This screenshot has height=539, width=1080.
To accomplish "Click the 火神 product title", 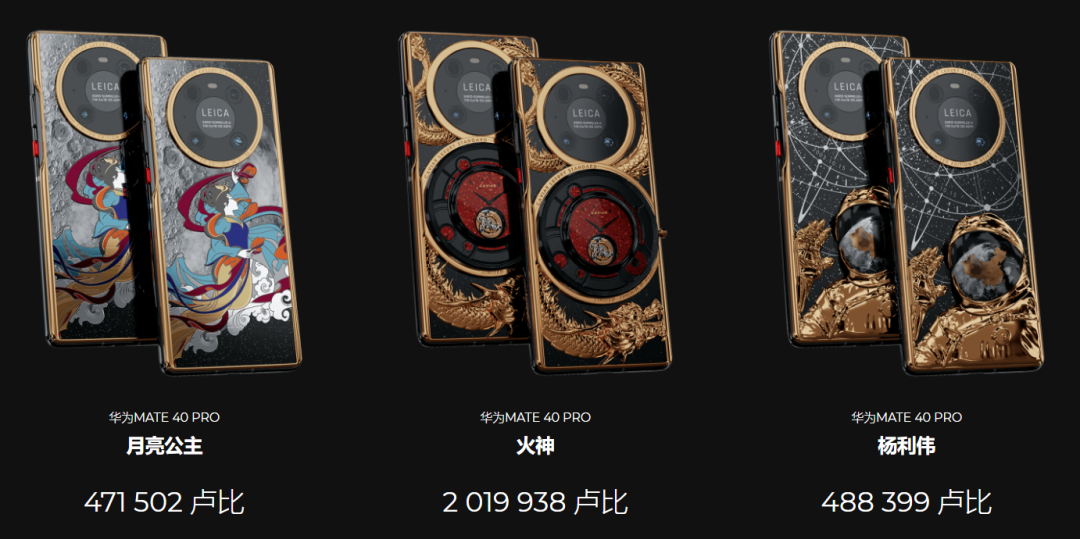I will pyautogui.click(x=535, y=447).
